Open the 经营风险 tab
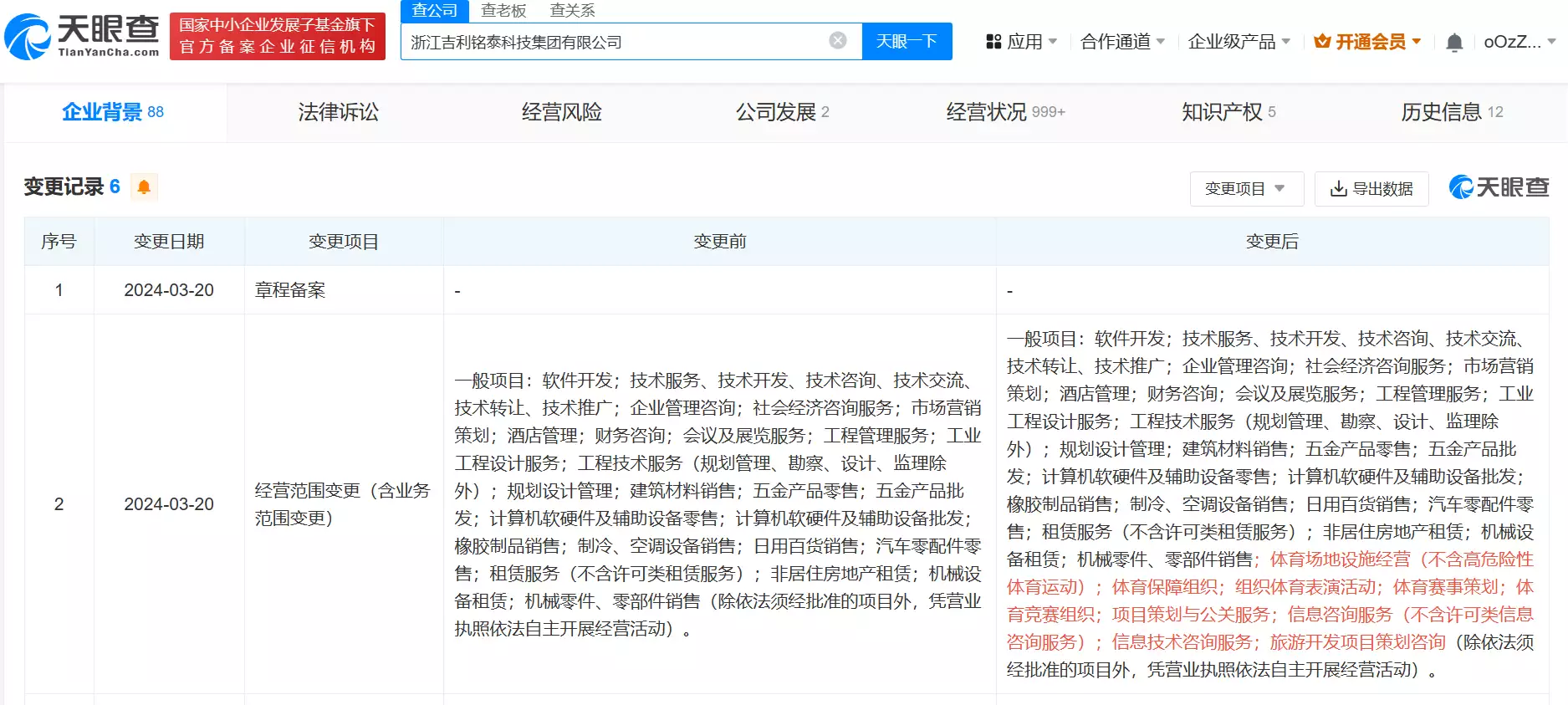Image resolution: width=1568 pixels, height=705 pixels. pos(561,112)
